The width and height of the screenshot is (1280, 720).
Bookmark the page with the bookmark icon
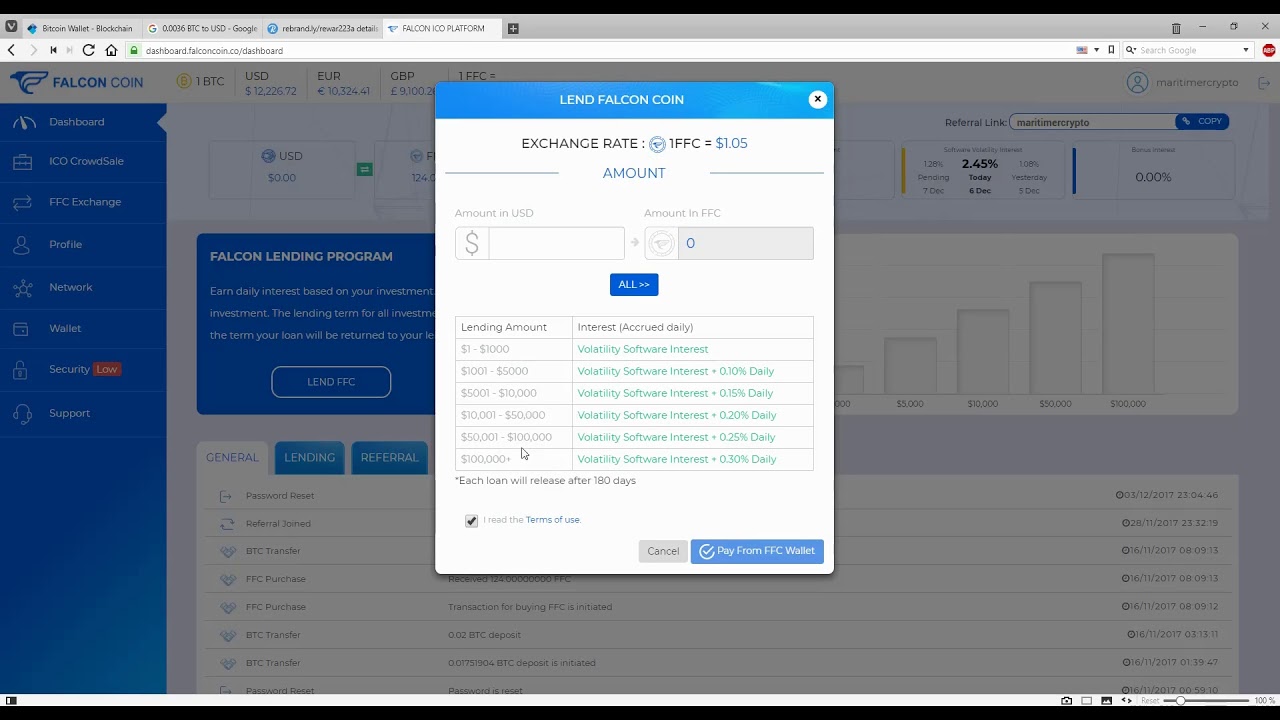pyautogui.click(x=1111, y=50)
